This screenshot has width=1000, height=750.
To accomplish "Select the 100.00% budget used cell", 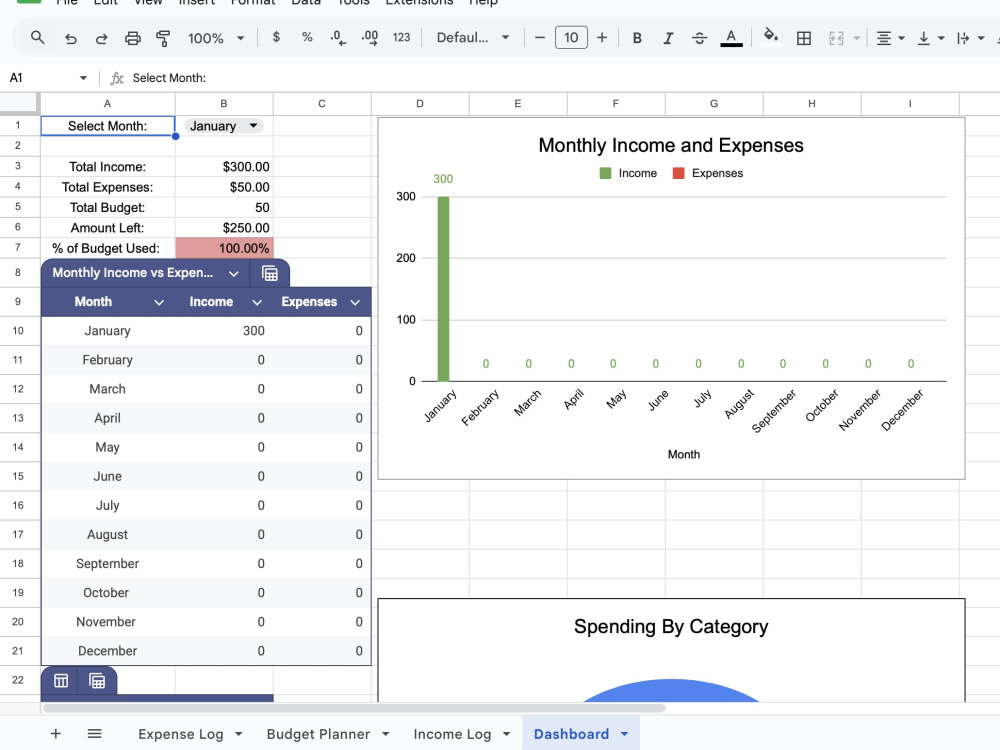I will click(224, 248).
